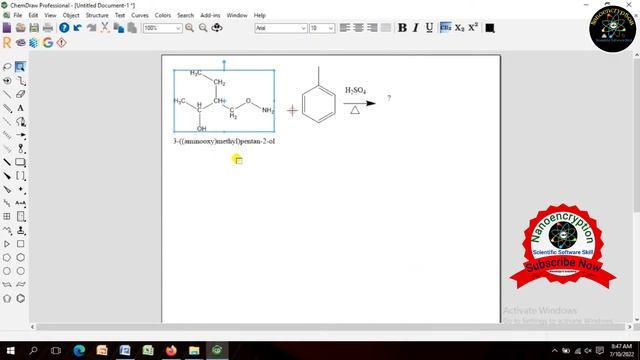This screenshot has height=360, width=640.
Task: Click the taskbar Search icon
Action: coord(33,350)
